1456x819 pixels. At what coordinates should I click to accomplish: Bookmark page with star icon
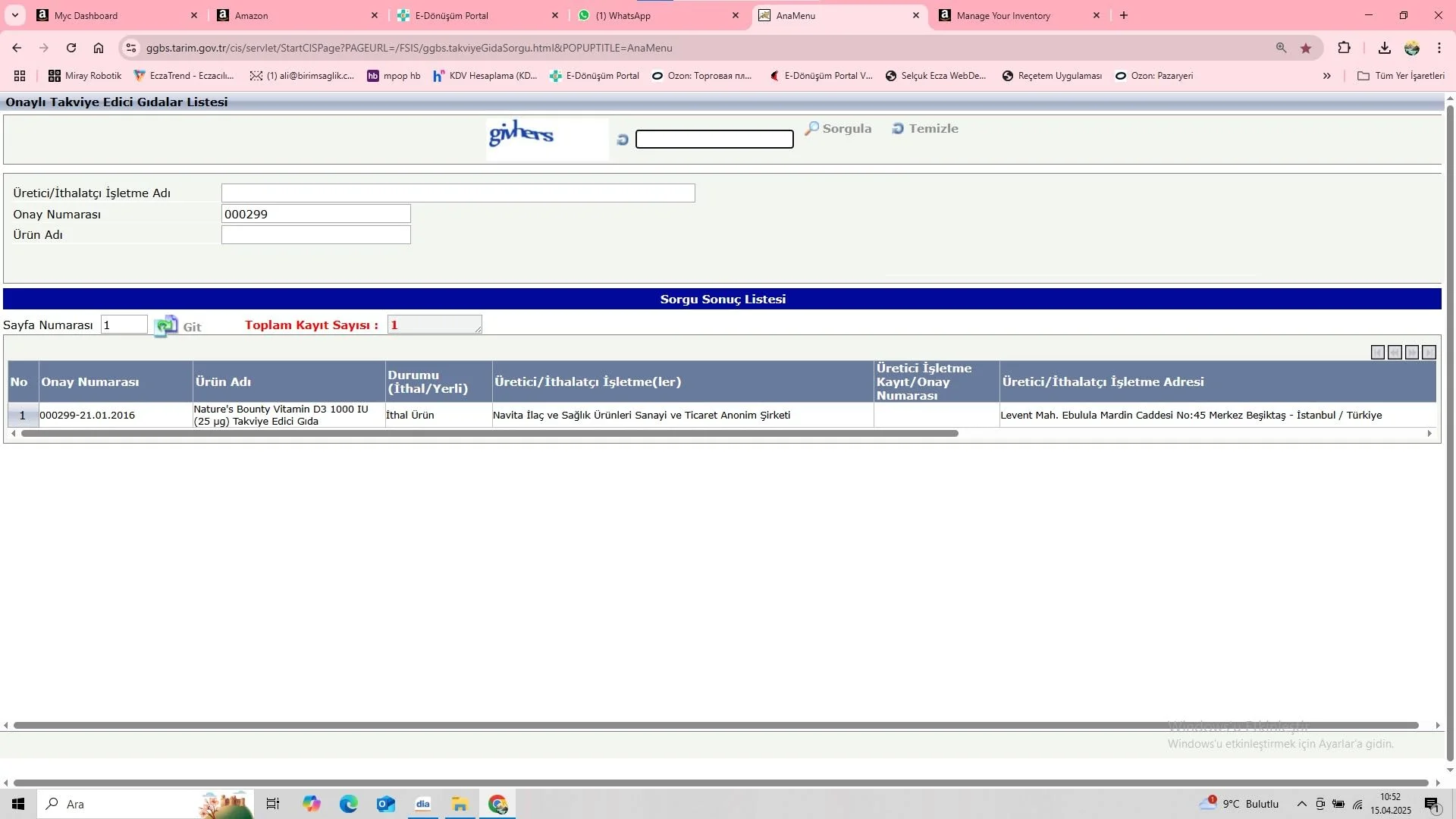coord(1306,48)
